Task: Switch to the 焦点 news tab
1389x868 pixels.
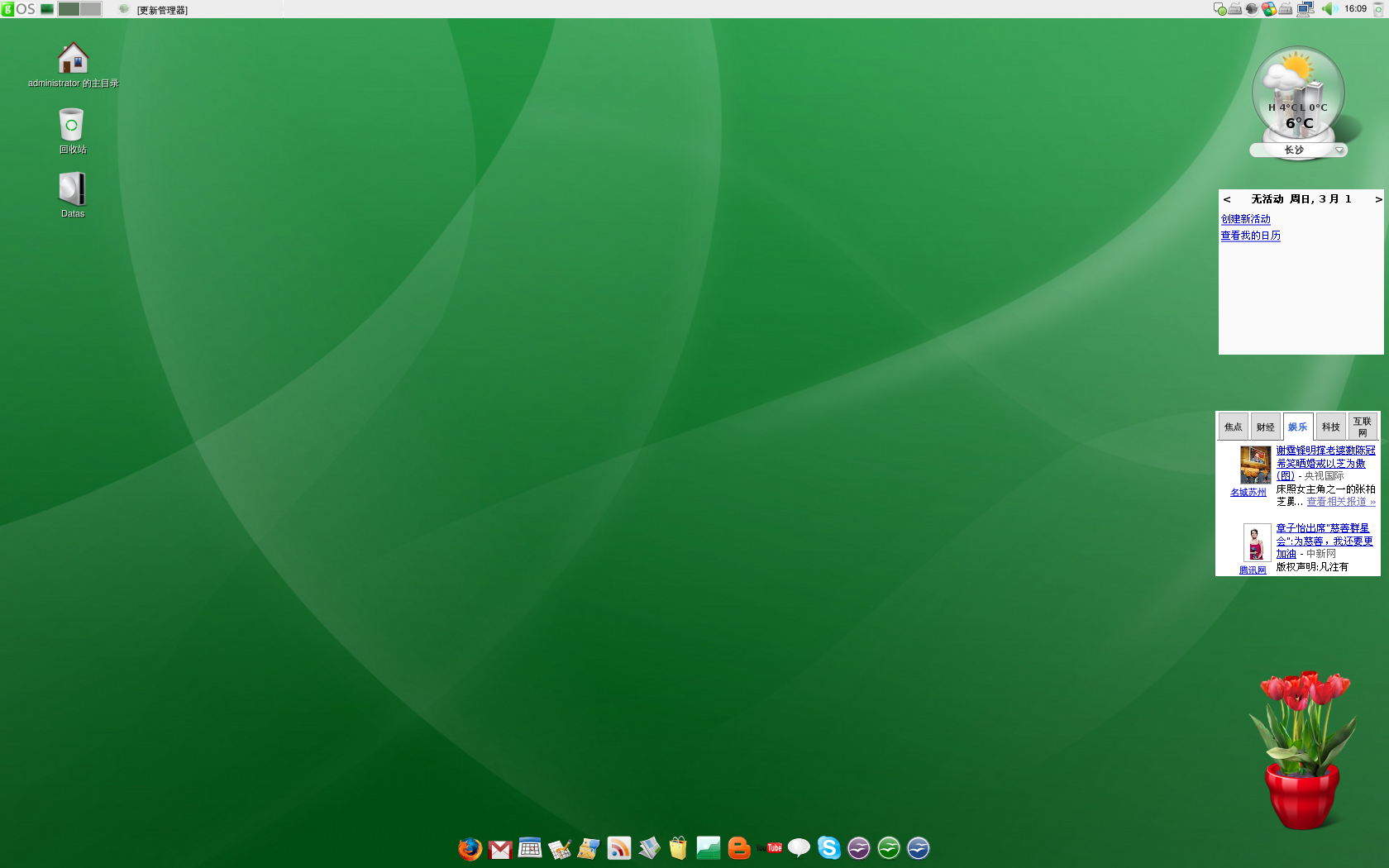Action: 1233,427
